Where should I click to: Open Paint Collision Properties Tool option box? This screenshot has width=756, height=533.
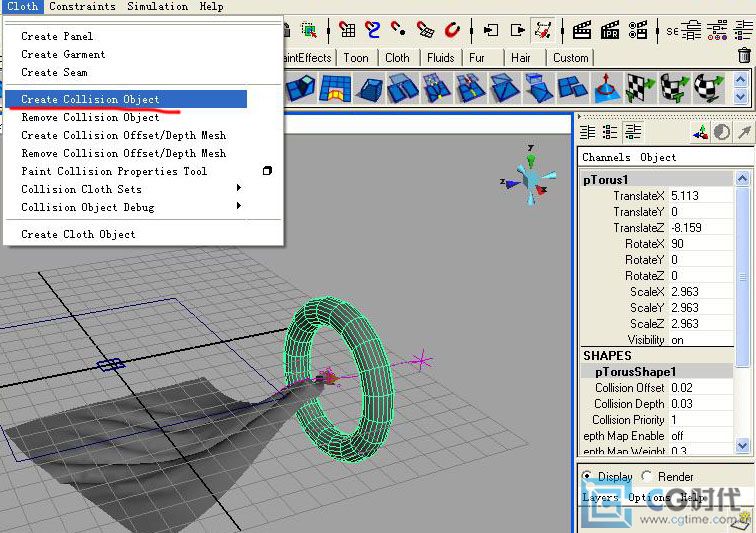pyautogui.click(x=267, y=171)
